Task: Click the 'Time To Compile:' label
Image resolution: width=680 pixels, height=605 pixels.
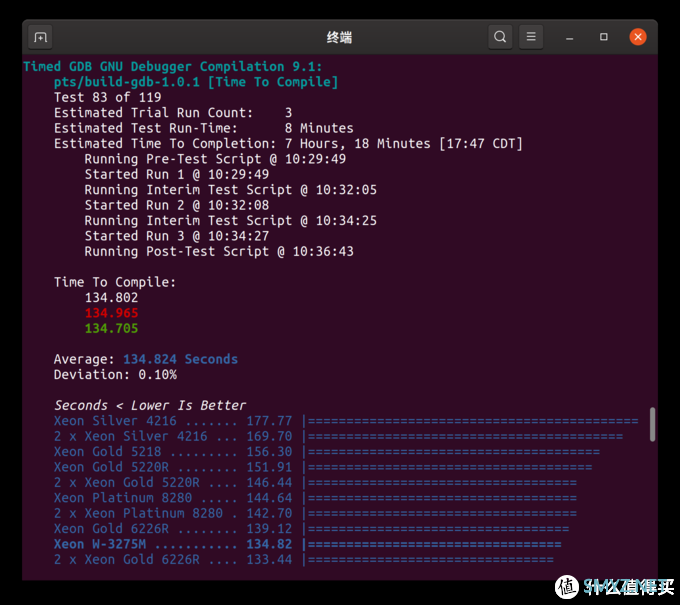Action: point(115,282)
